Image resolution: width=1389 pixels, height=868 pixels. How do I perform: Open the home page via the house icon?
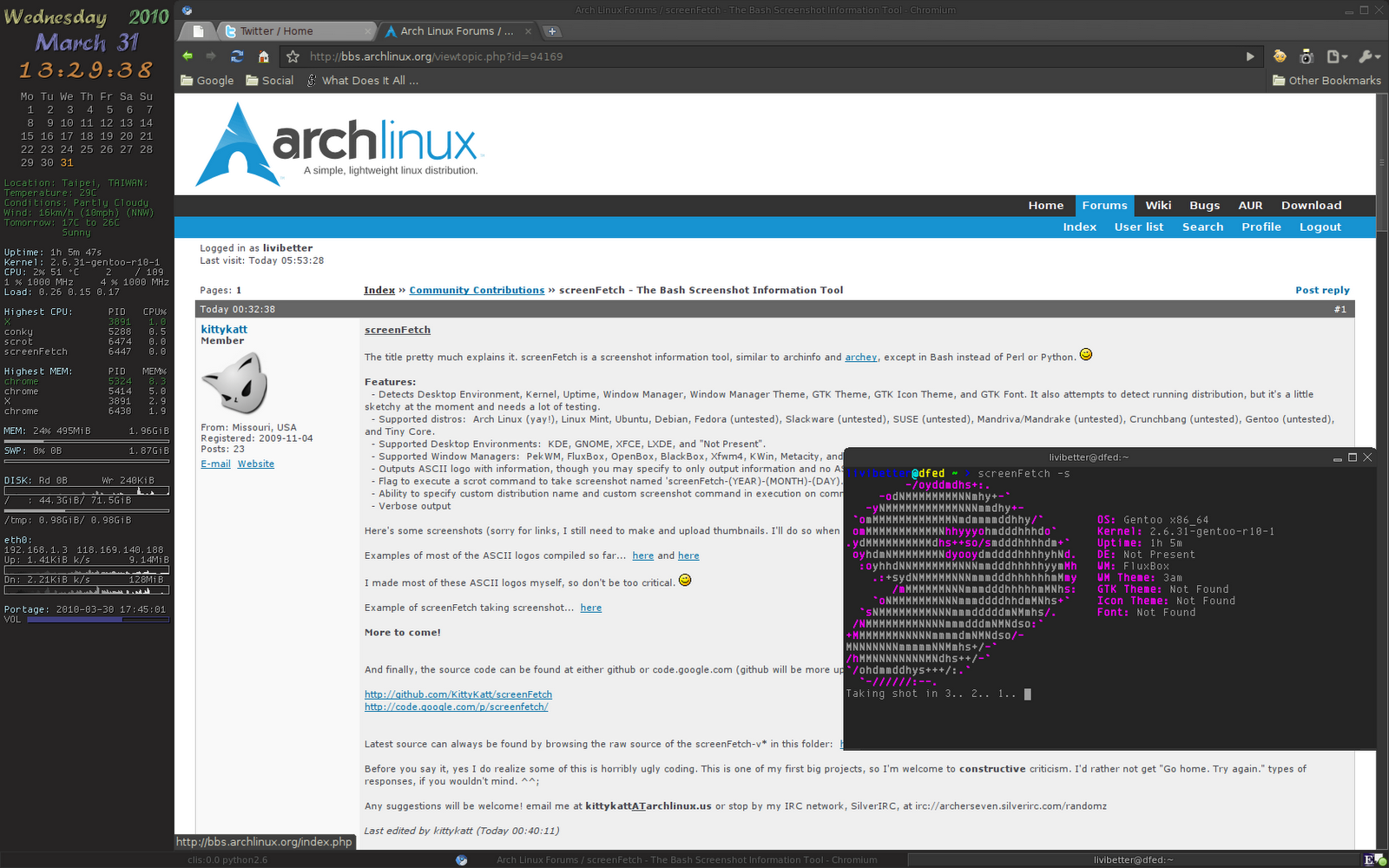[x=264, y=56]
